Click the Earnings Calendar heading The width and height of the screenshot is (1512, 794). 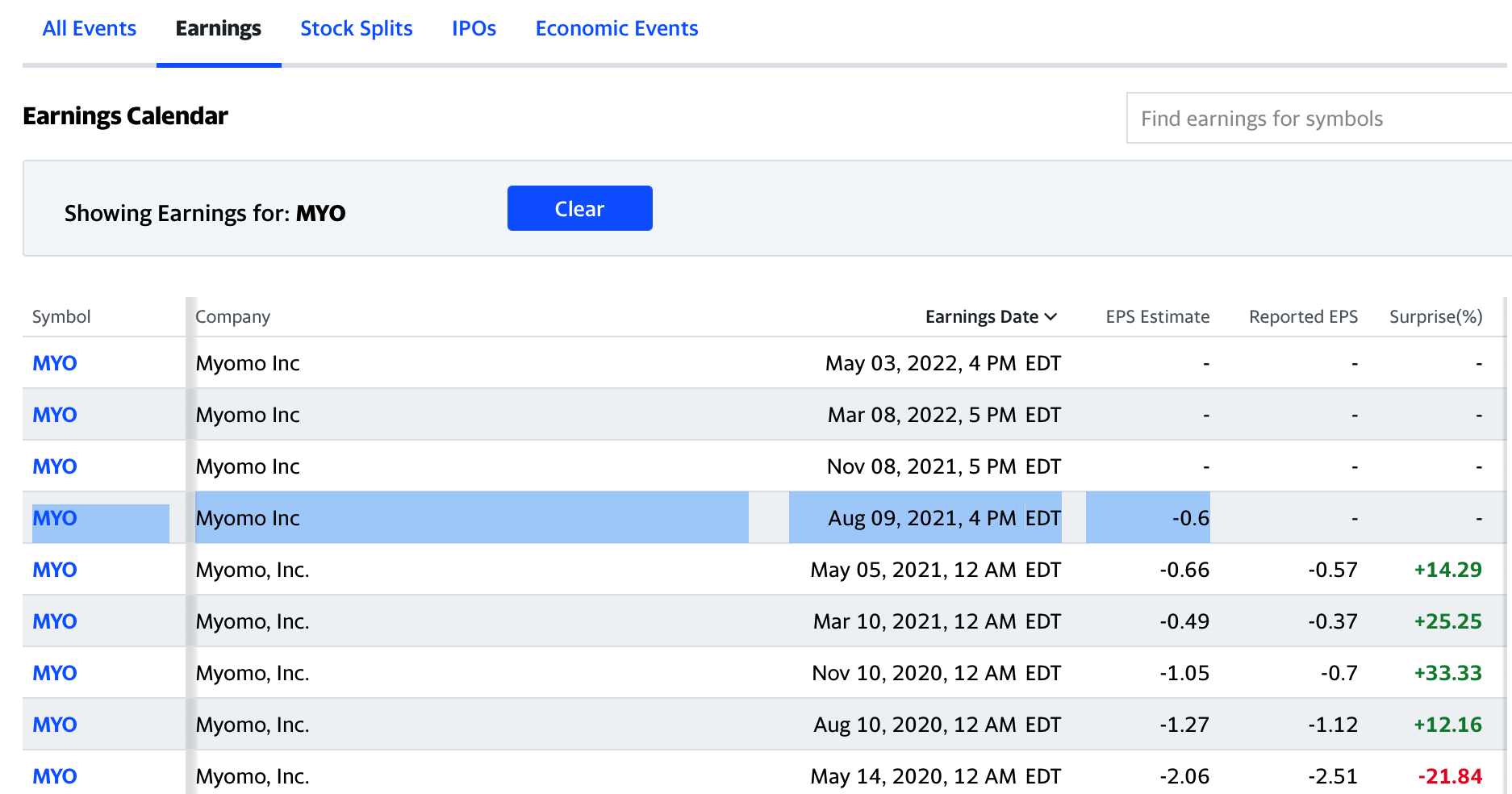coord(125,116)
